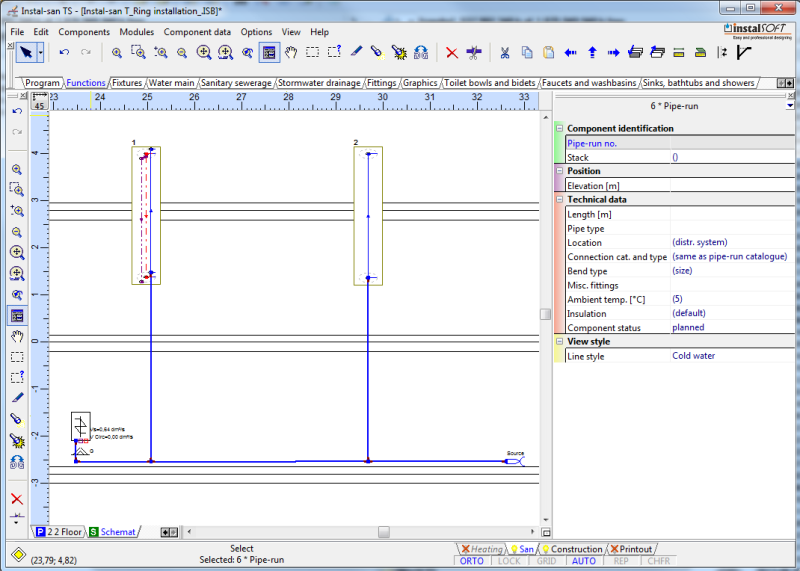
Task: Click the right-pointing component tab scroll arrow
Action: 790,83
